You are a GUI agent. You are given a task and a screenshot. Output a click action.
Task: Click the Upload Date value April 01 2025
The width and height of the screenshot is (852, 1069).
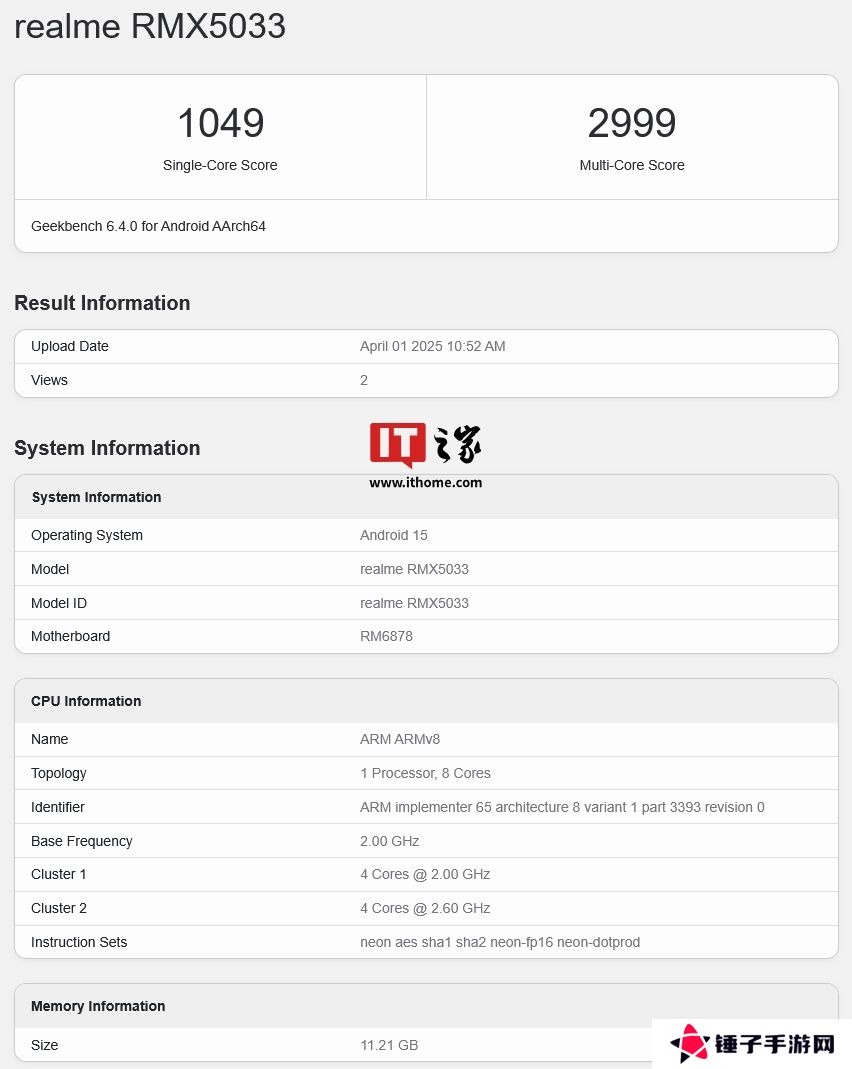click(x=432, y=346)
